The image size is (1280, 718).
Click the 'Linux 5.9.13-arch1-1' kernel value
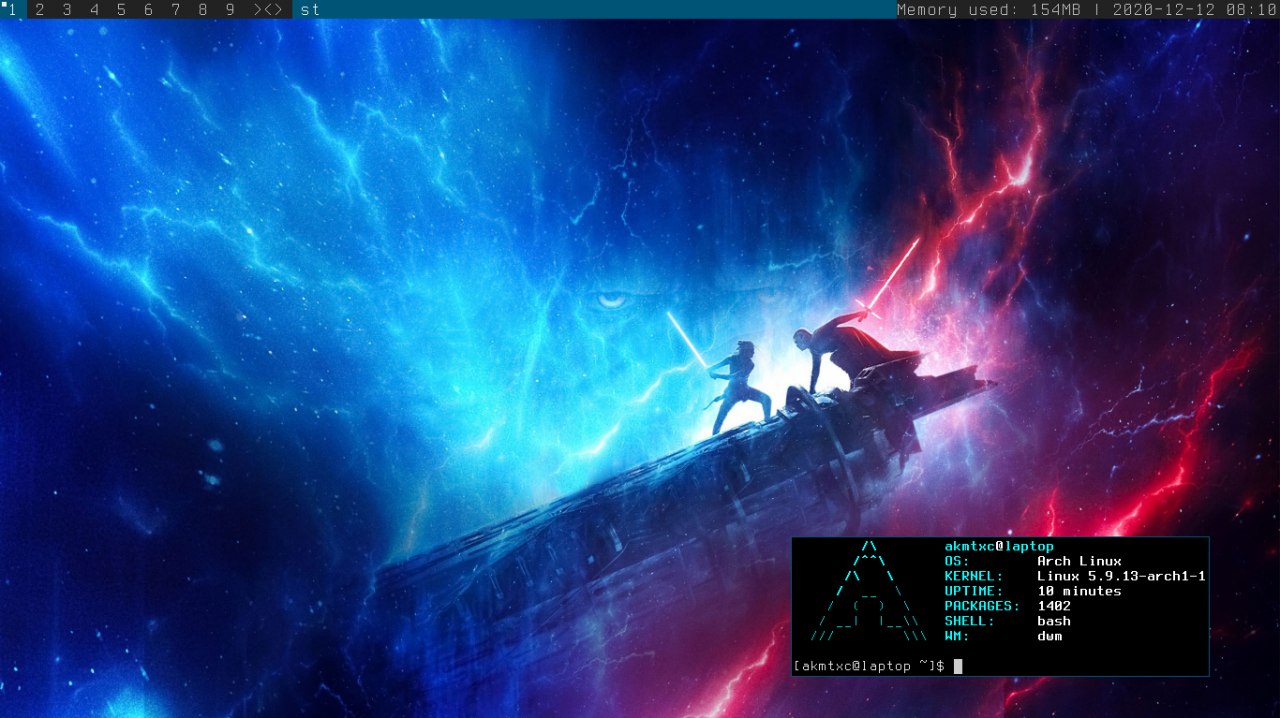pyautogui.click(x=1121, y=576)
